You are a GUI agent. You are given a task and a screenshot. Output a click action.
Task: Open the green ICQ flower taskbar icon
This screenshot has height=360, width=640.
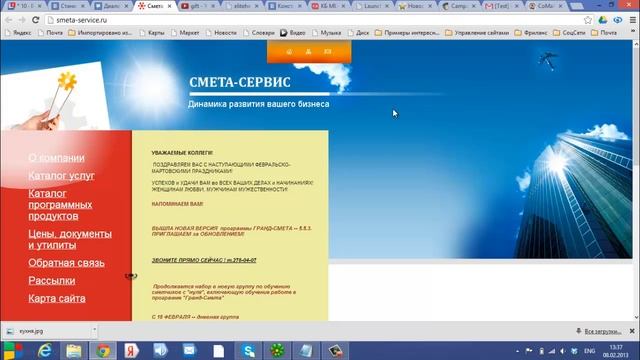pyautogui.click(x=277, y=351)
